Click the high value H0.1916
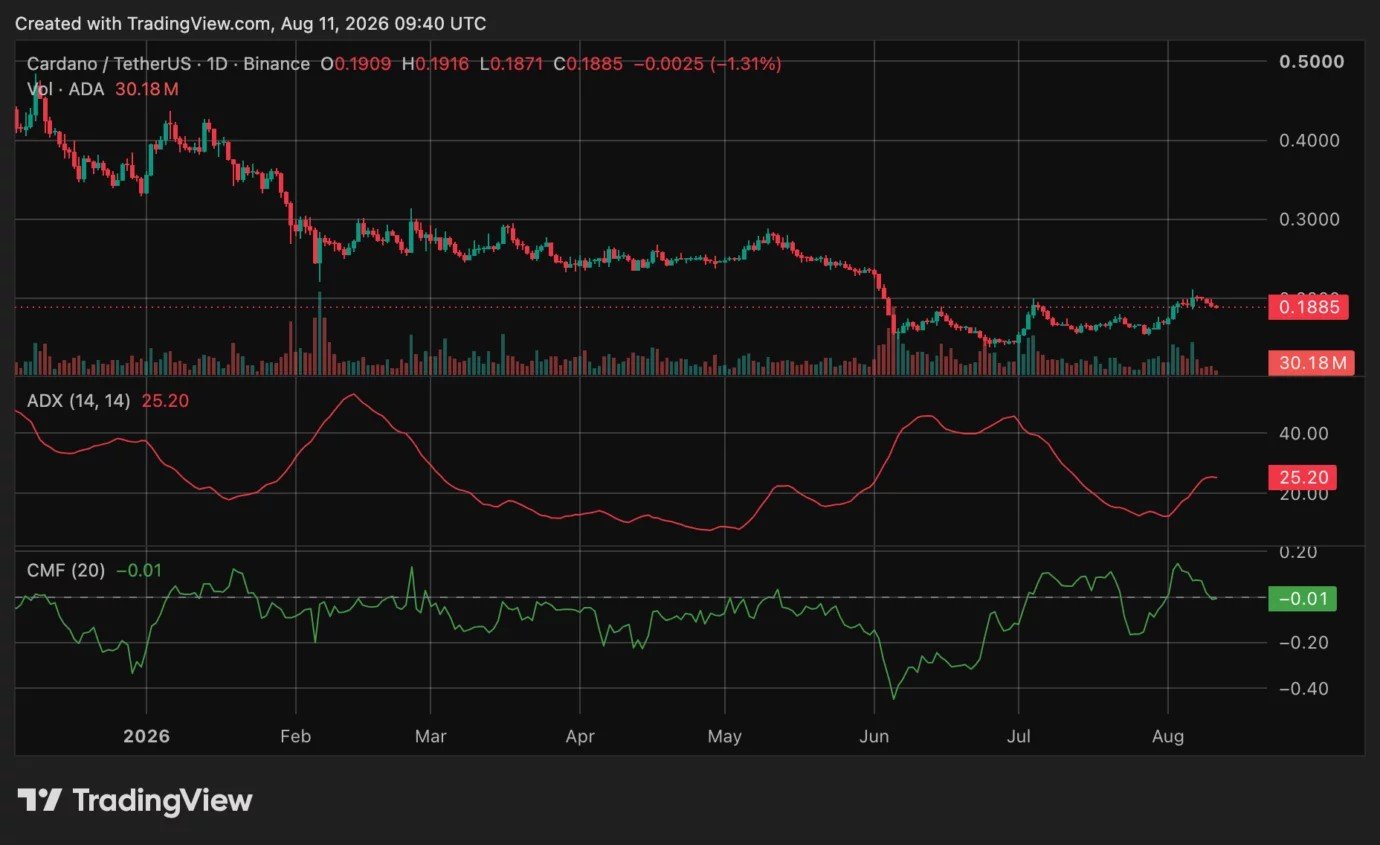This screenshot has width=1380, height=845. [437, 64]
